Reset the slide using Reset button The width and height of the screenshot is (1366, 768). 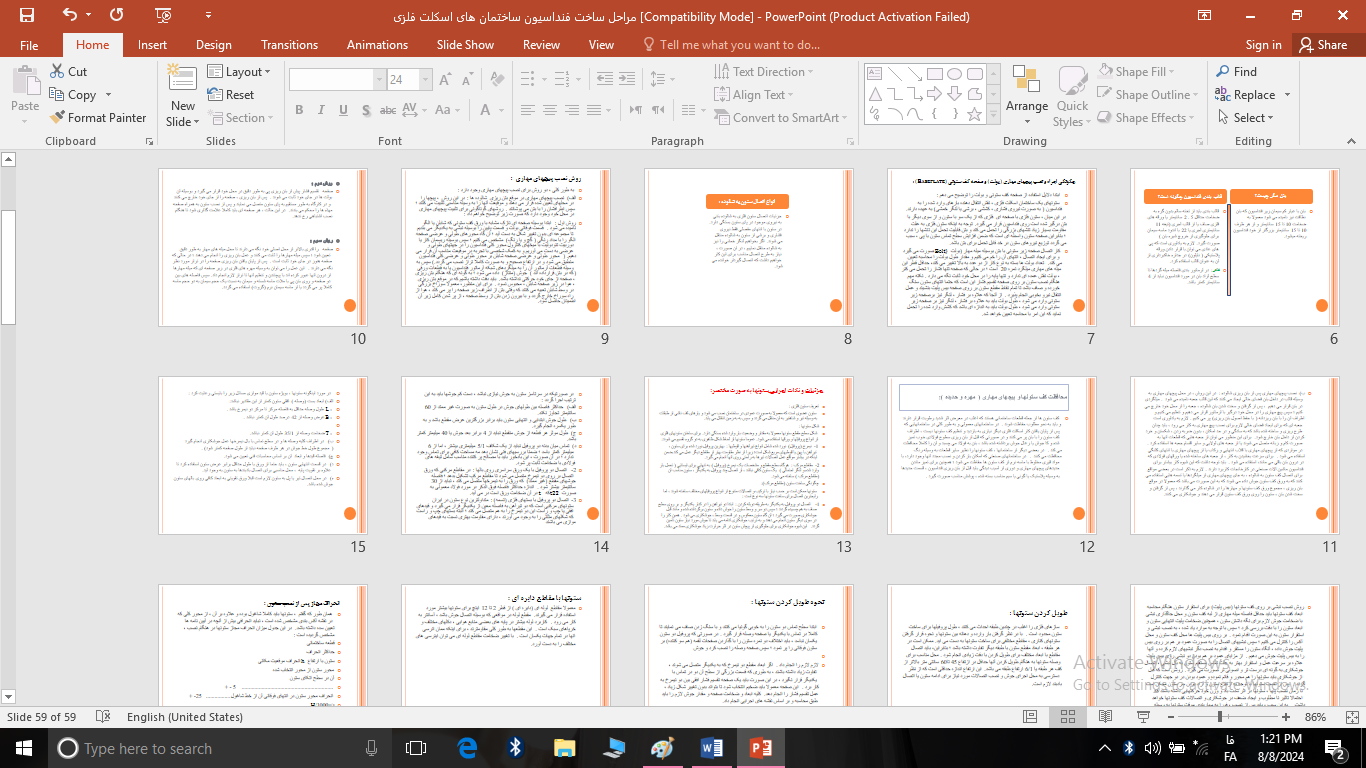click(x=230, y=95)
